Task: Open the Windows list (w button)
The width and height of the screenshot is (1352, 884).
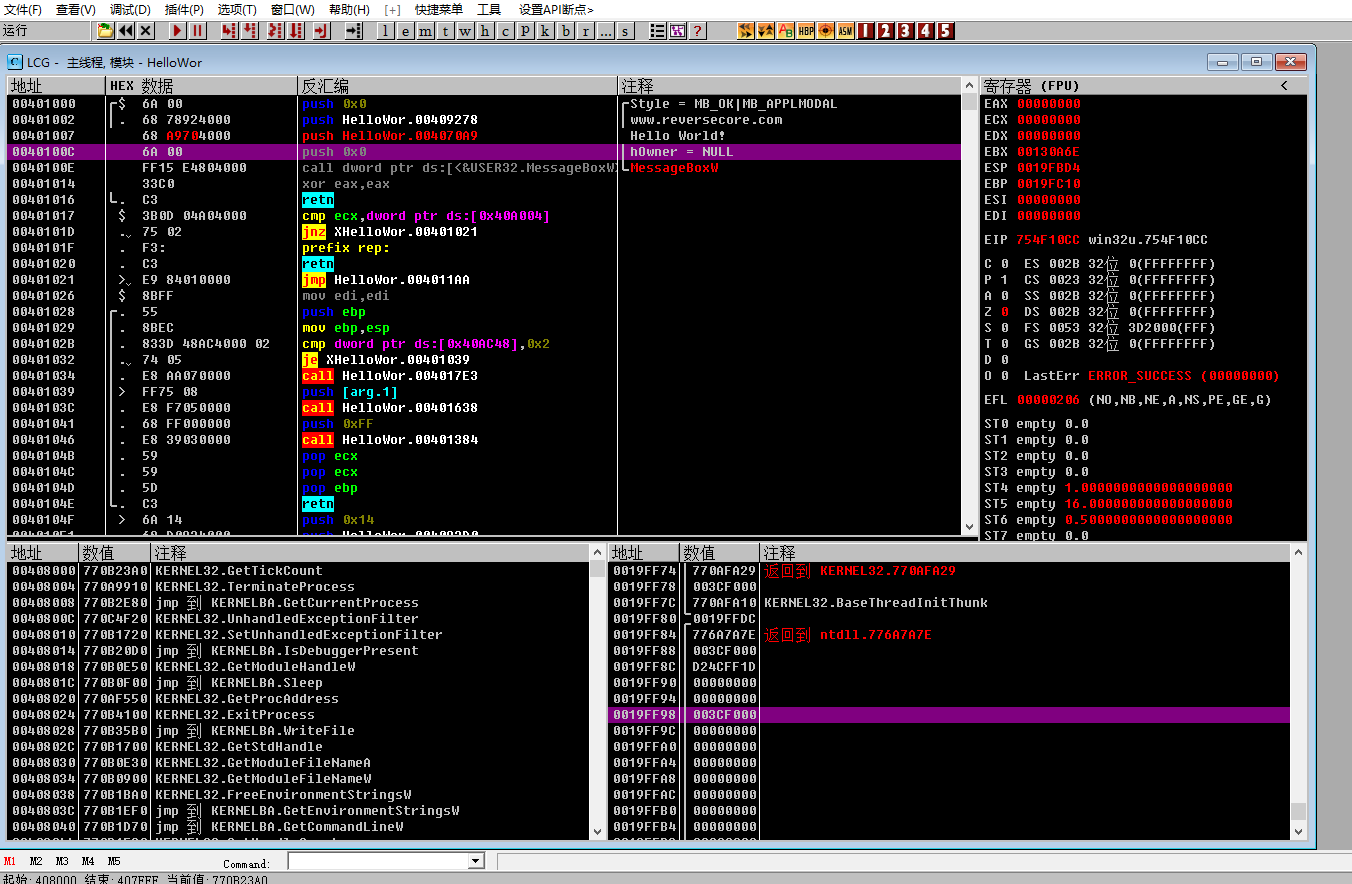Action: click(x=465, y=31)
